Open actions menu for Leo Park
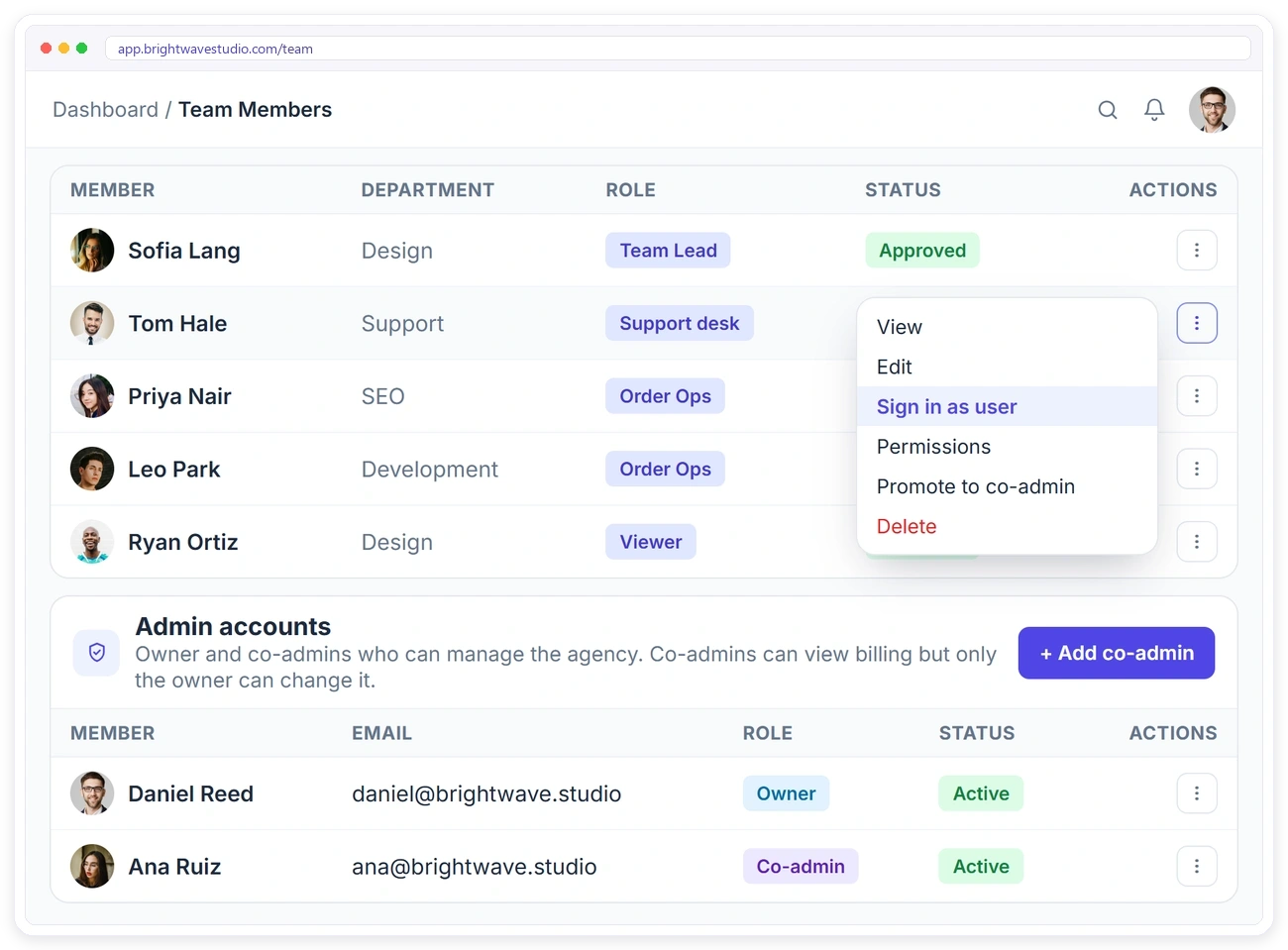Image resolution: width=1288 pixels, height=950 pixels. (1197, 469)
